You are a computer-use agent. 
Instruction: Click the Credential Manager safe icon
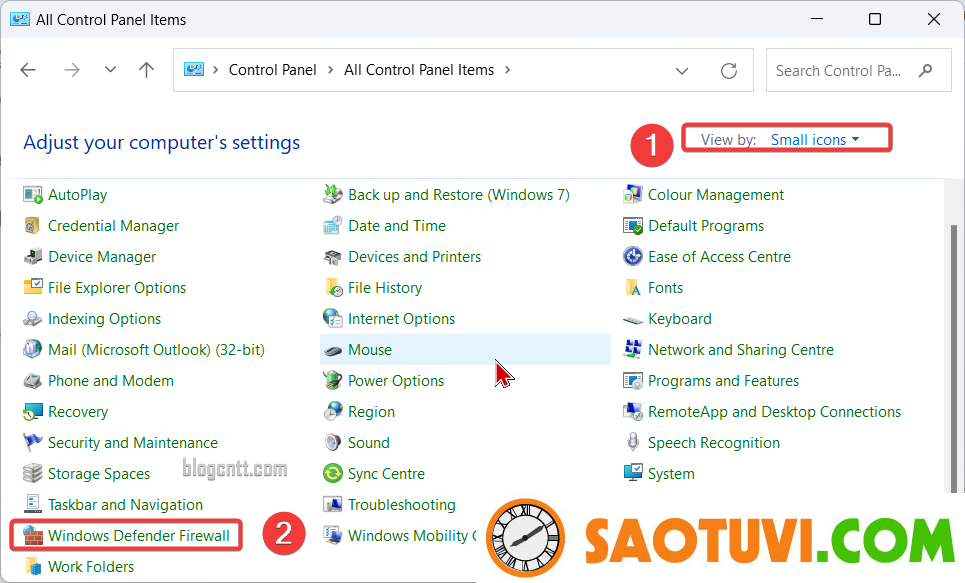tap(33, 226)
